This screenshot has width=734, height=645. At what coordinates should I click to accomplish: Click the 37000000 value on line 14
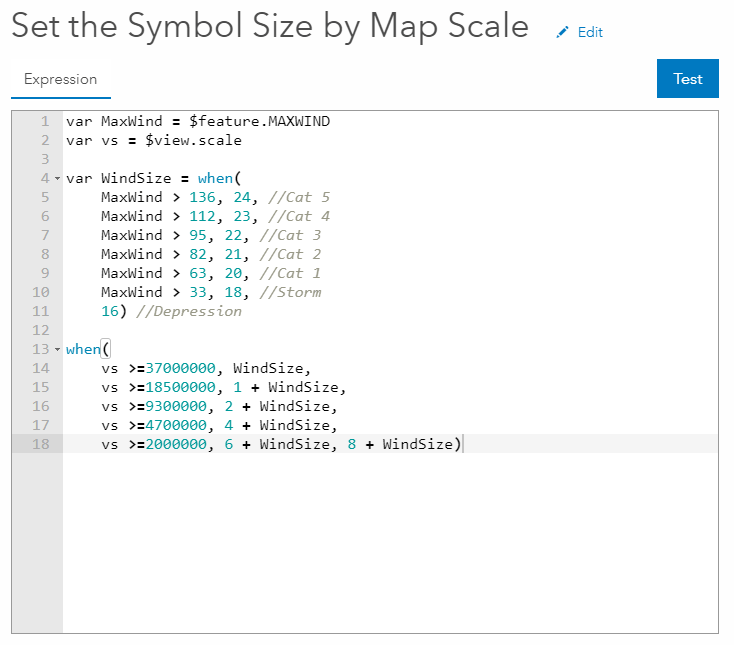point(180,369)
